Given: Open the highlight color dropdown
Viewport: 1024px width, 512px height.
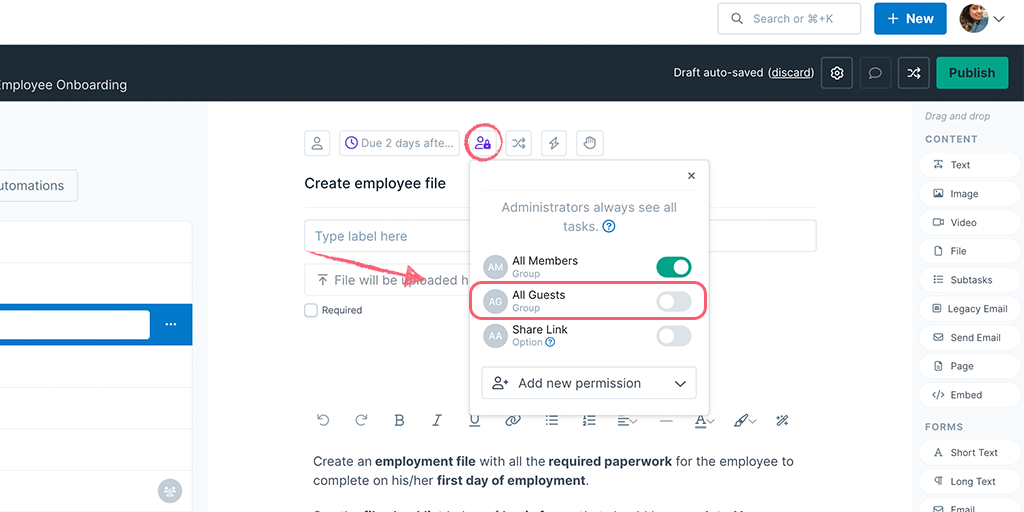Looking at the screenshot, I should point(744,421).
